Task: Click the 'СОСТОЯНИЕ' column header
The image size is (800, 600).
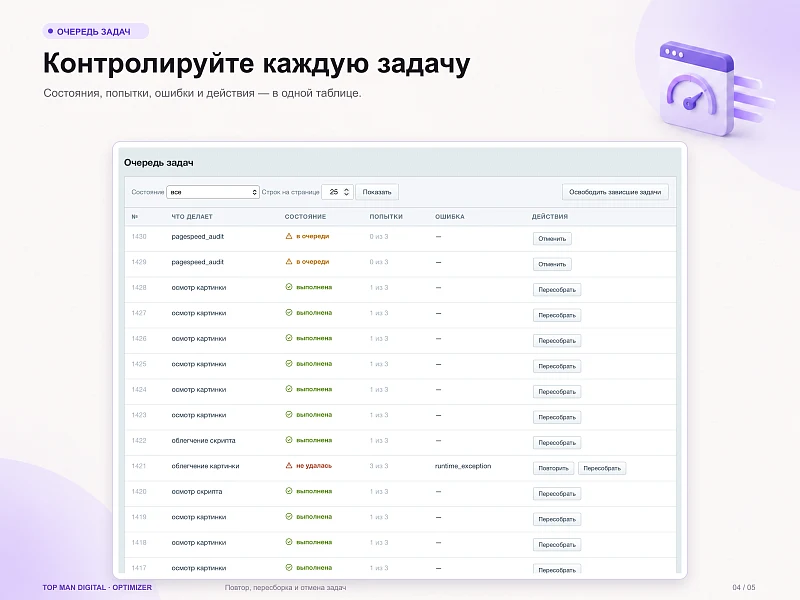Action: click(x=305, y=216)
